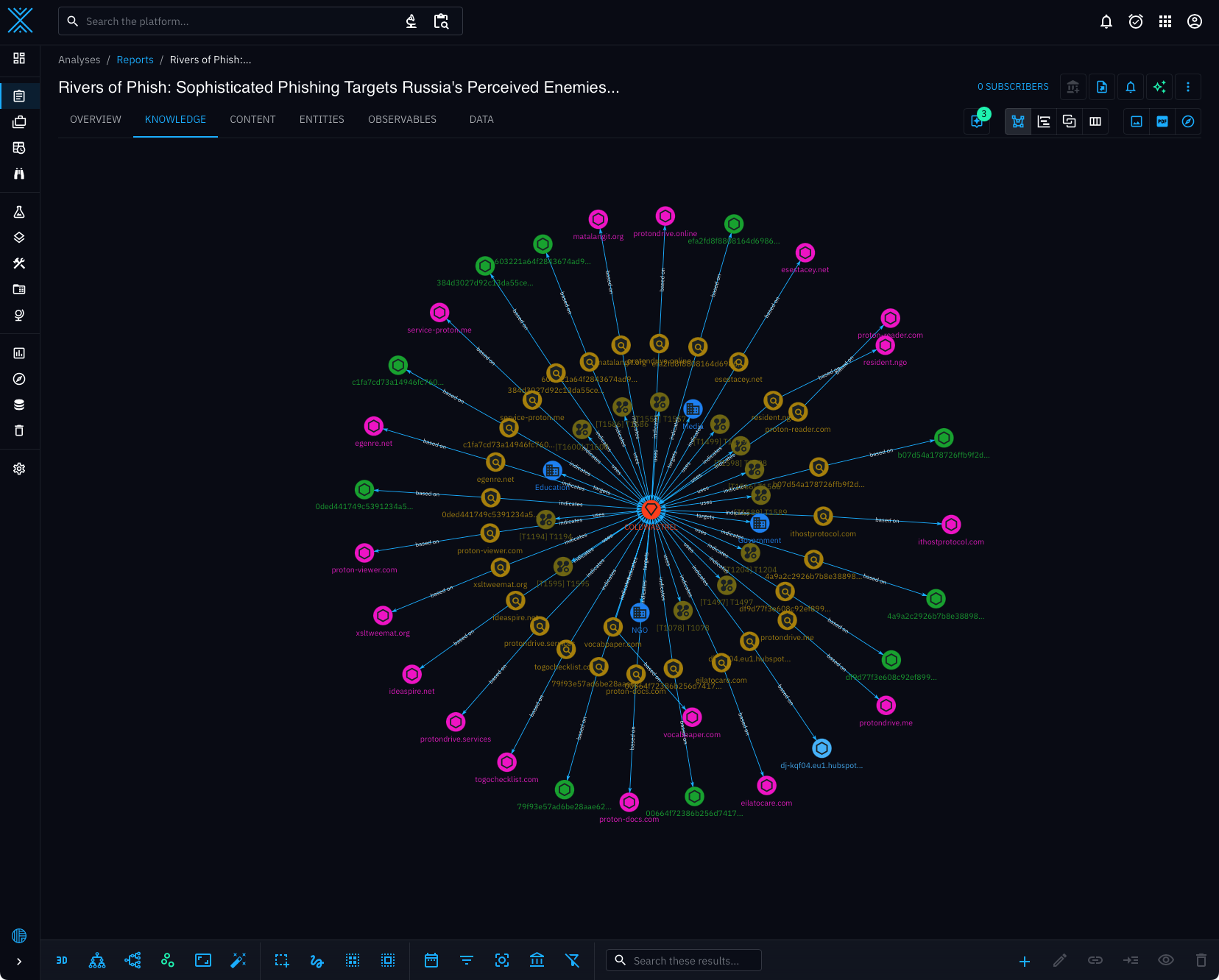Switch to the KNOWLEDGE tab
The width and height of the screenshot is (1219, 980).
point(175,119)
